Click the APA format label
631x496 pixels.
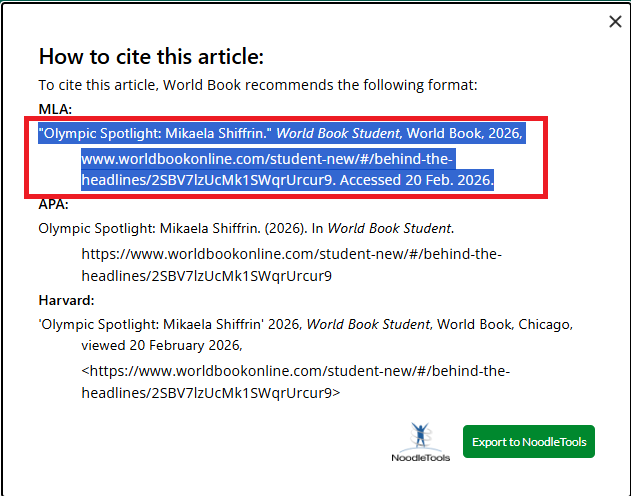point(53,205)
